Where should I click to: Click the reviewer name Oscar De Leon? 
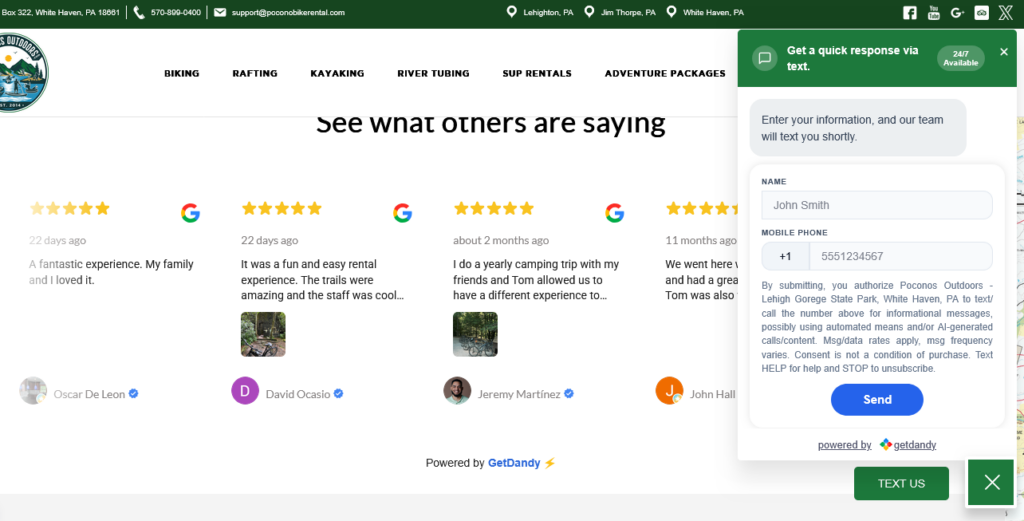(89, 394)
